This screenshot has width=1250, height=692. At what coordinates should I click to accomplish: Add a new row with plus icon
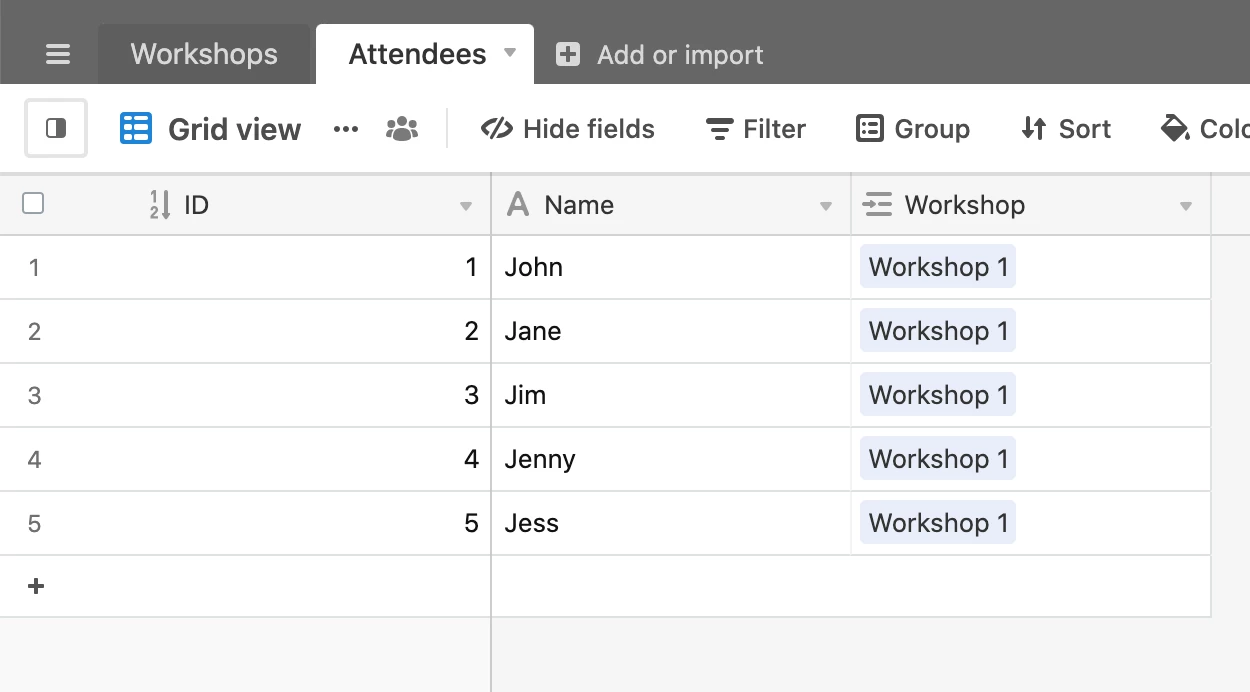pos(36,586)
